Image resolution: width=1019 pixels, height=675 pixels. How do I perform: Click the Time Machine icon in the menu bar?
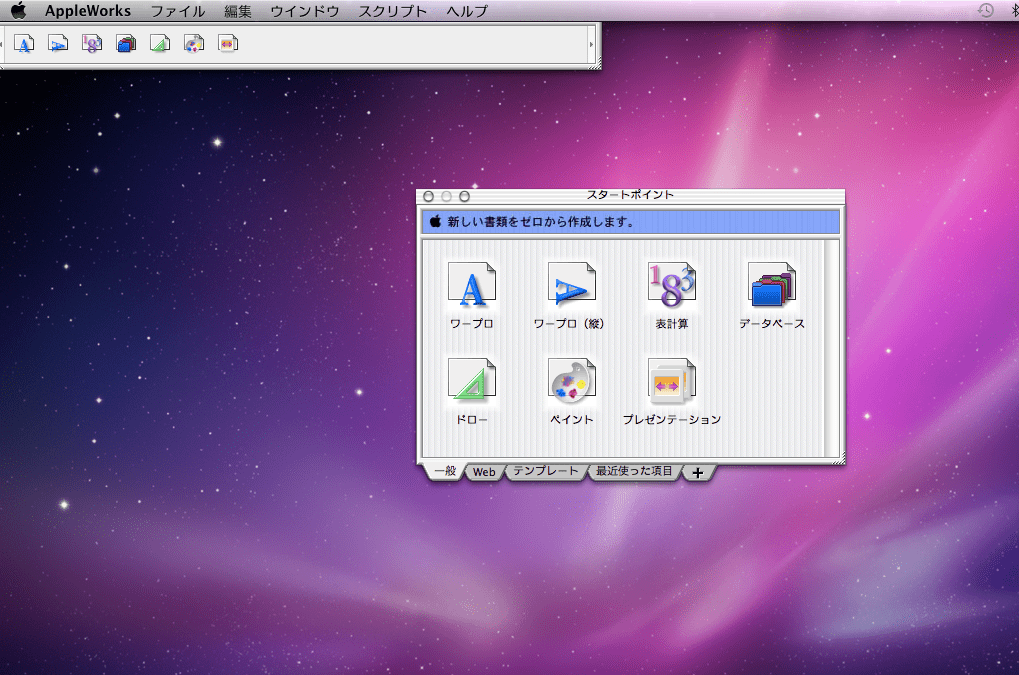click(986, 10)
